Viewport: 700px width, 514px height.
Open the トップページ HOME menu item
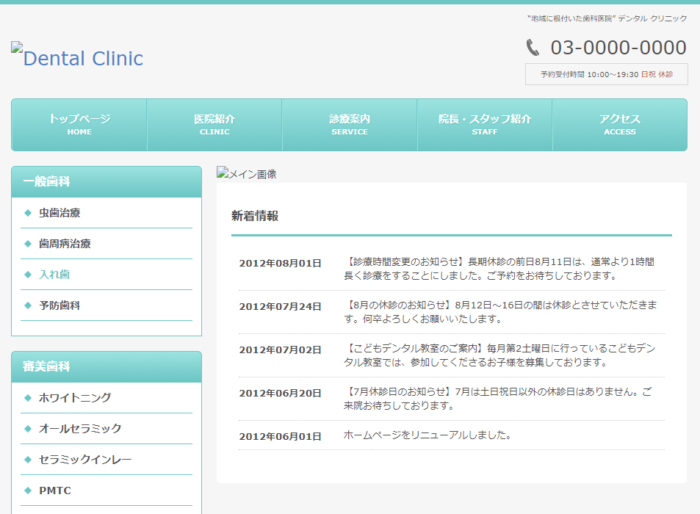click(x=79, y=125)
